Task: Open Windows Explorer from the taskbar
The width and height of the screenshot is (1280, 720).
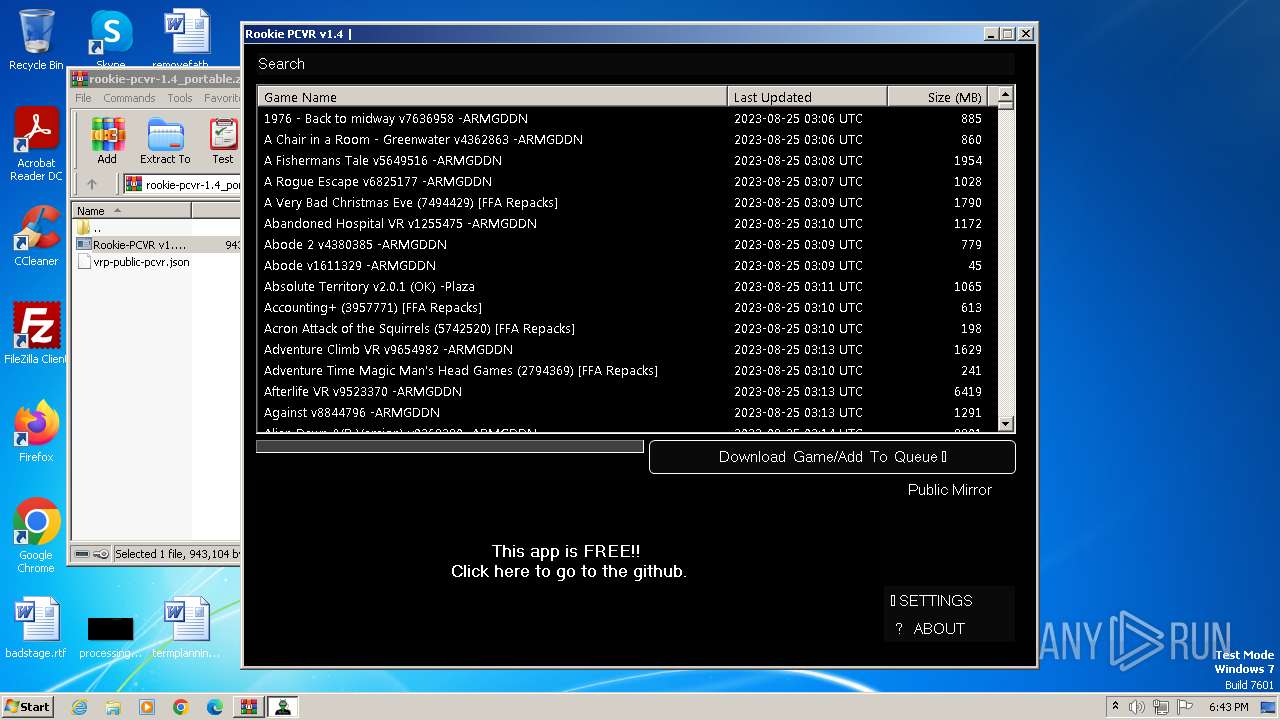Action: point(113,707)
